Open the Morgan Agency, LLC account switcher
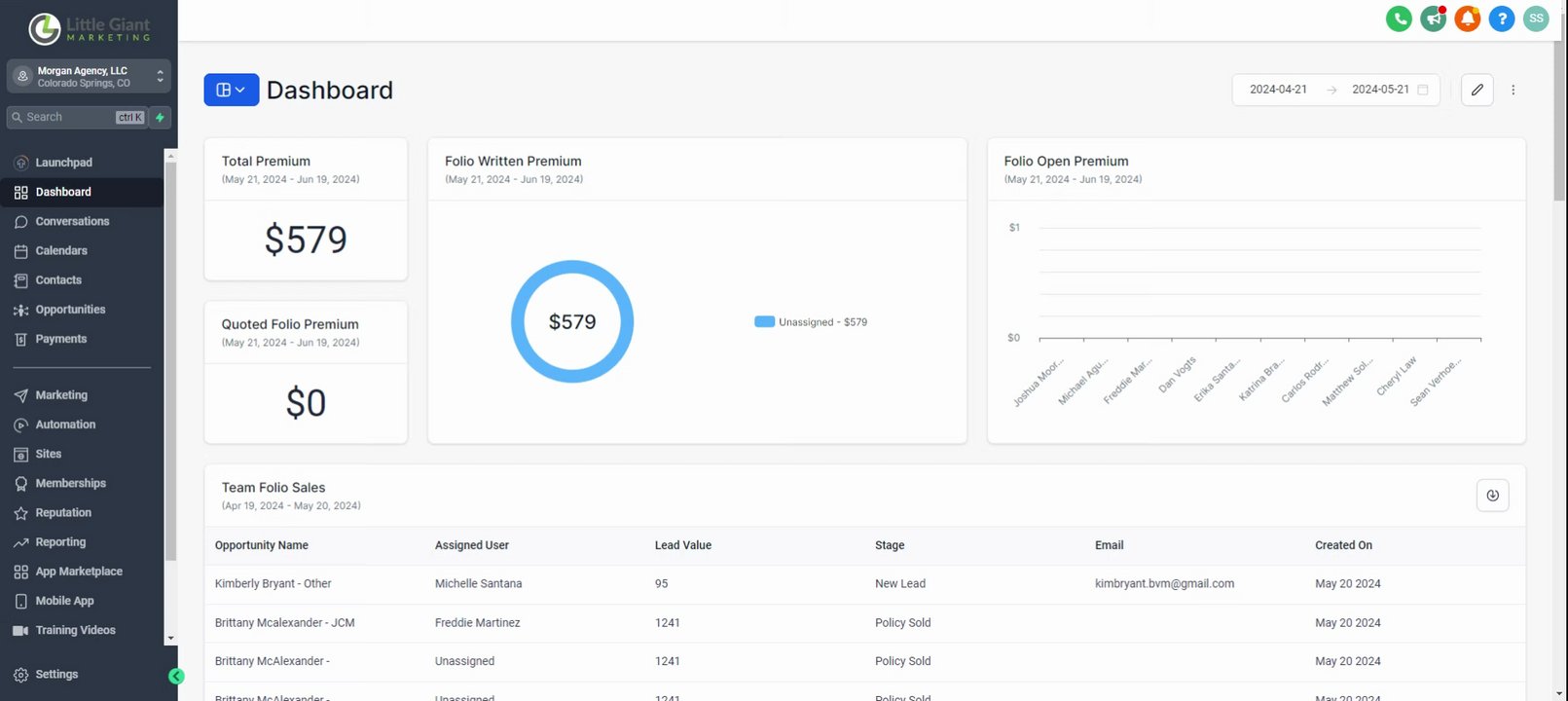Image resolution: width=1568 pixels, height=701 pixels. tap(89, 77)
